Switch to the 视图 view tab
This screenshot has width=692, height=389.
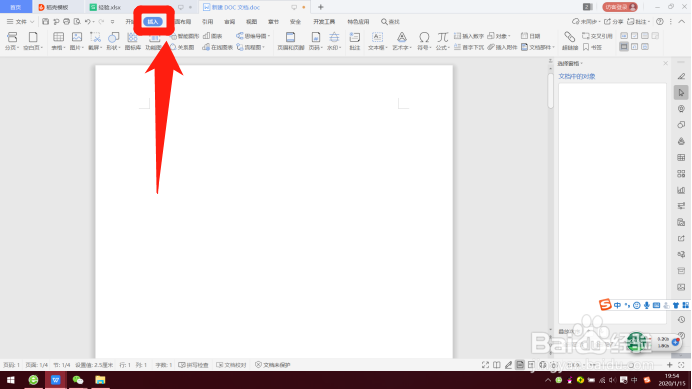[252, 22]
